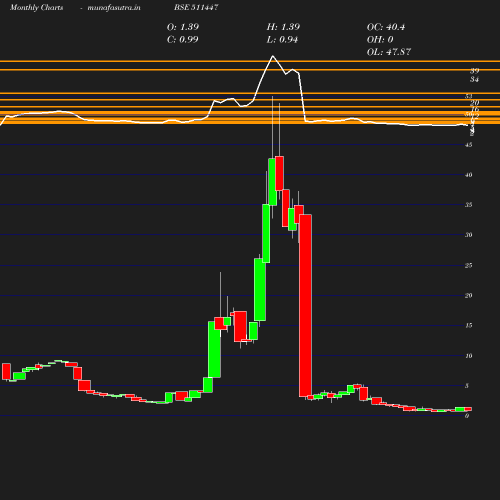Click the 5 price axis label
Image resolution: width=500 pixels, height=500 pixels.
point(467,386)
